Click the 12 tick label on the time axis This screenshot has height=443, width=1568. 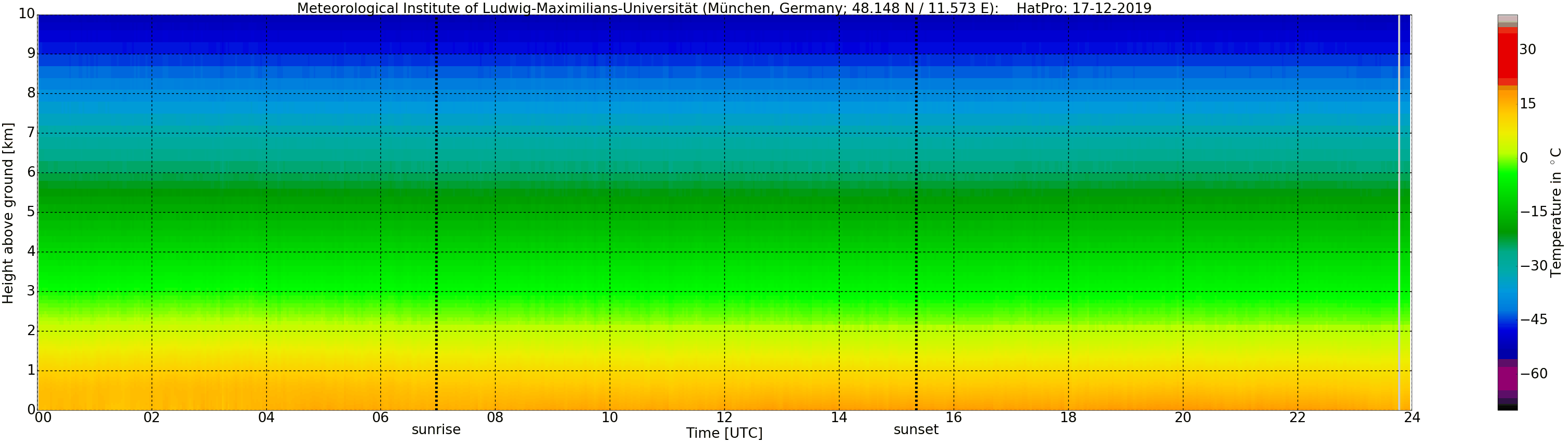(x=724, y=418)
